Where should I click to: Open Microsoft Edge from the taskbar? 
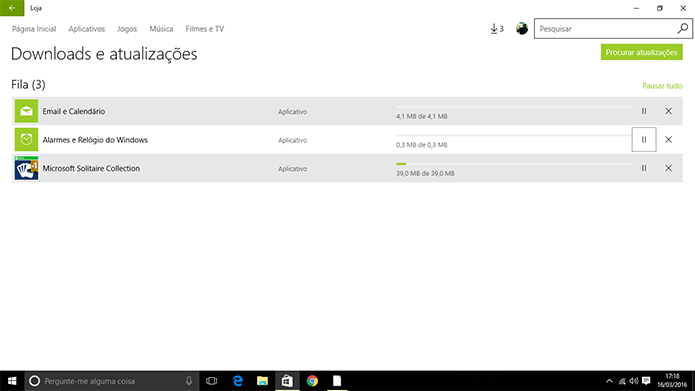tap(238, 381)
